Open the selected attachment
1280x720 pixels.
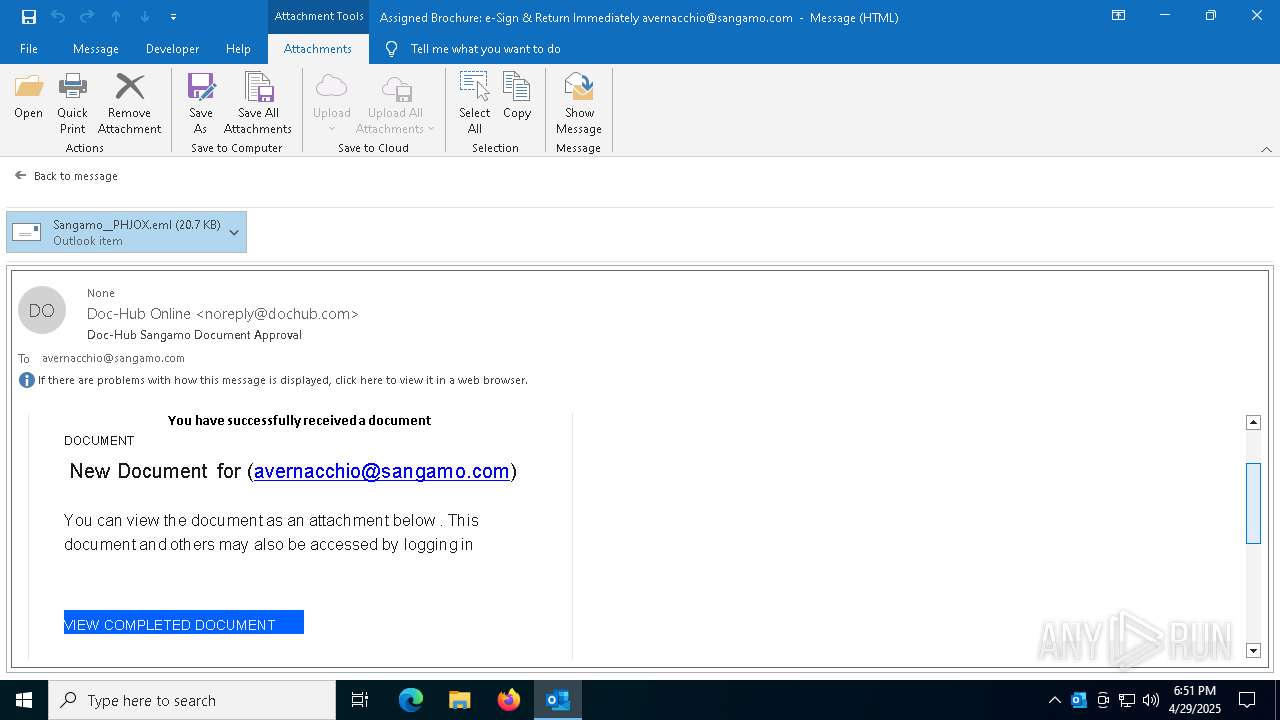28,97
